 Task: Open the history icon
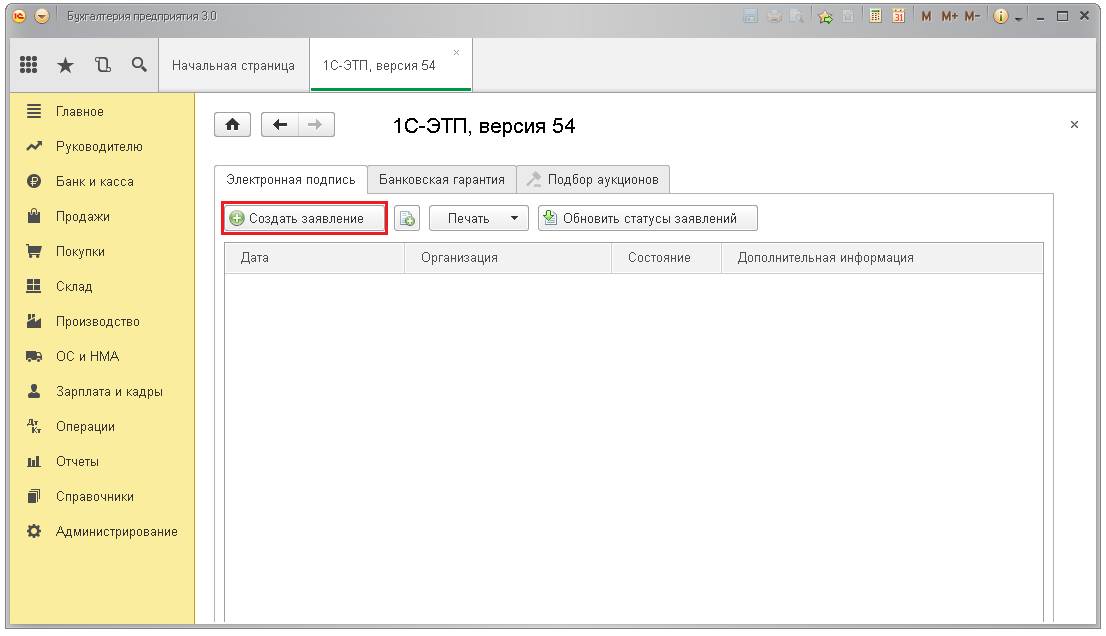(103, 65)
